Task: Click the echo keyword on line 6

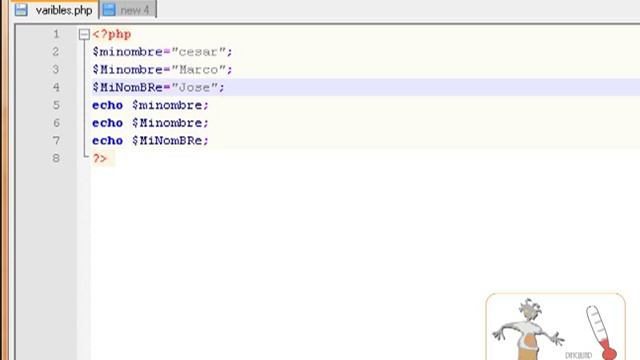Action: (107, 123)
